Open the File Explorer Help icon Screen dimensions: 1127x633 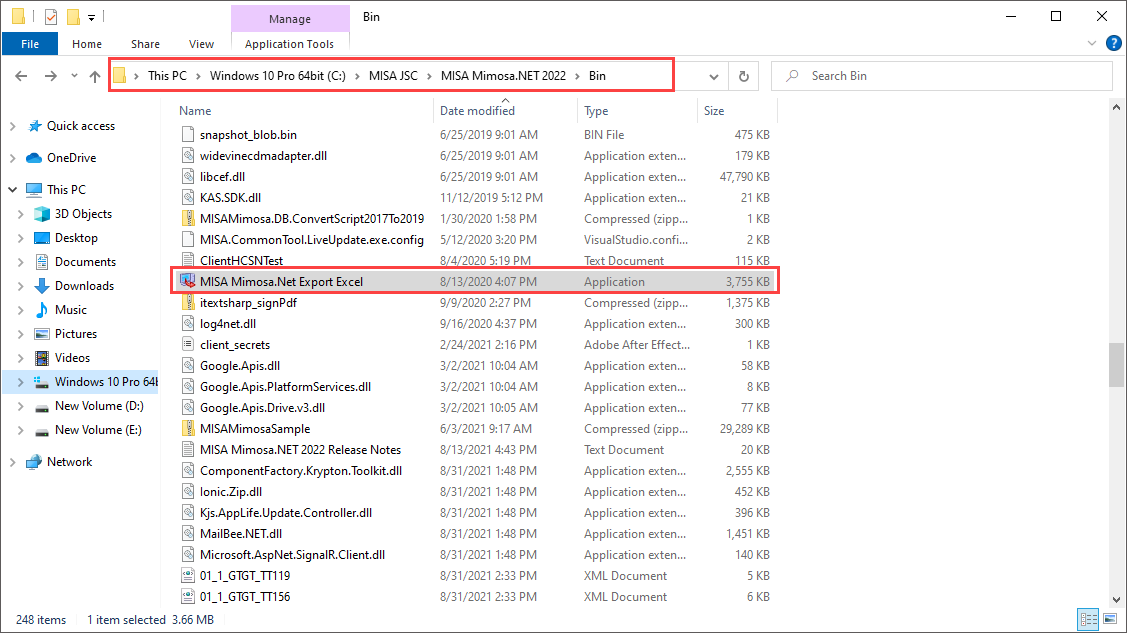coord(1113,43)
